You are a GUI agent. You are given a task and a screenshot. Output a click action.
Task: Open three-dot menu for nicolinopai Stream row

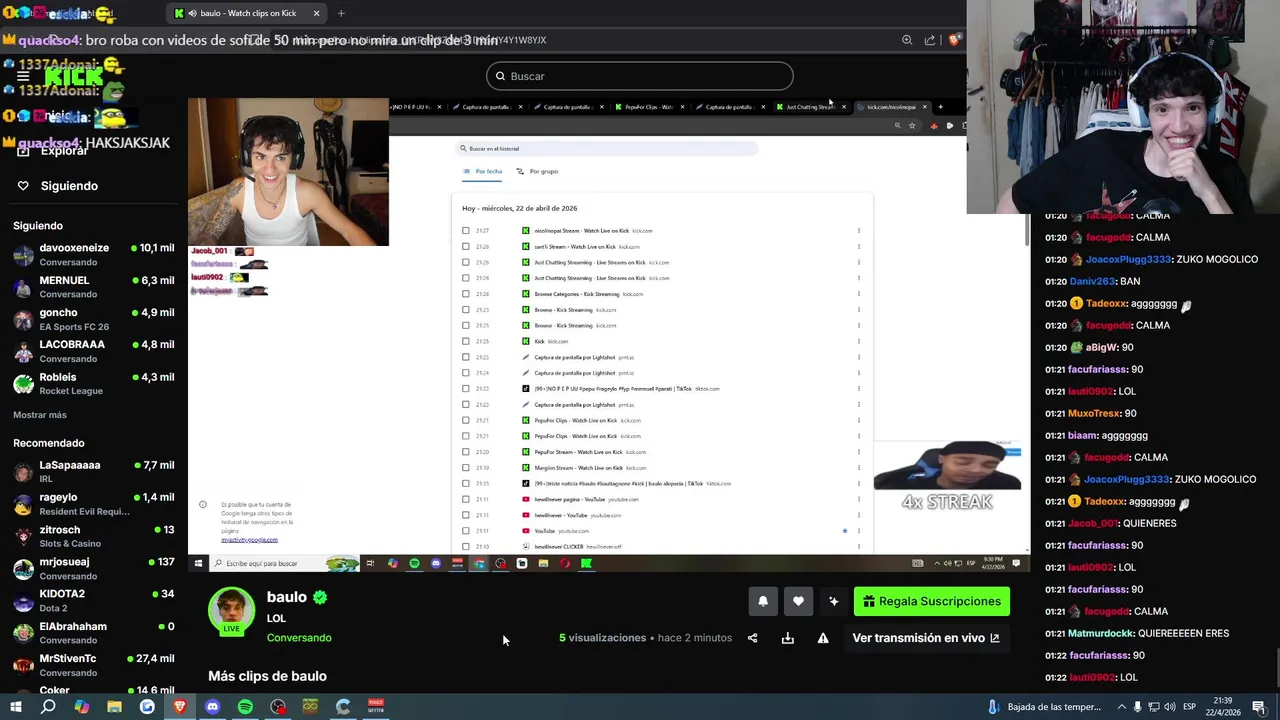859,231
